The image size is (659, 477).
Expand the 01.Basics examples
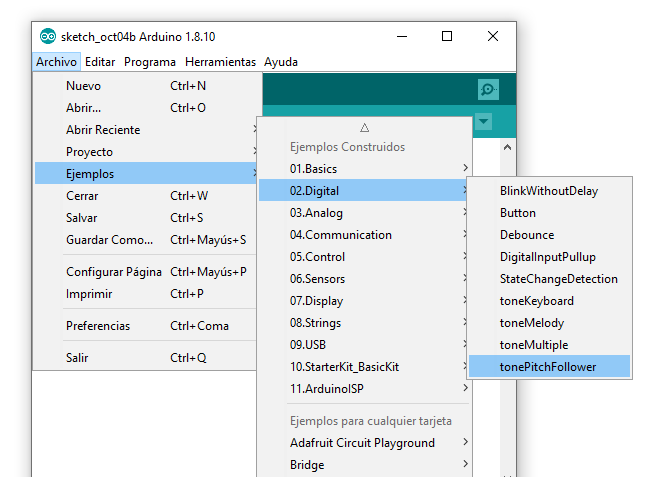click(x=364, y=169)
